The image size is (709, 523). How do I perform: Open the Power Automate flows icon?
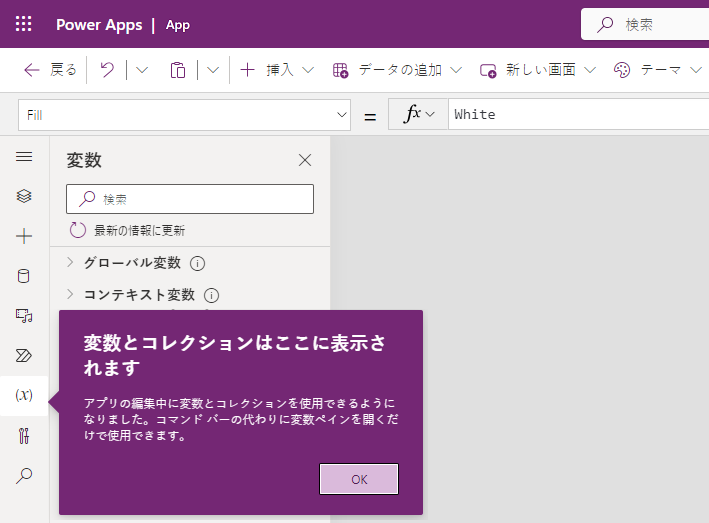pyautogui.click(x=24, y=355)
